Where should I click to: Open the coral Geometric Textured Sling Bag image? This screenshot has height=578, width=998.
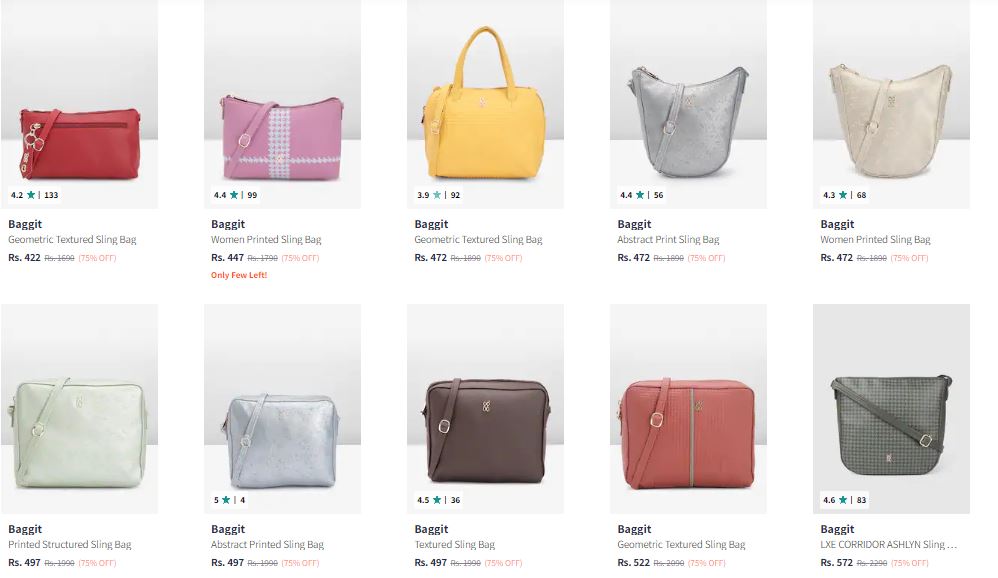click(x=689, y=409)
